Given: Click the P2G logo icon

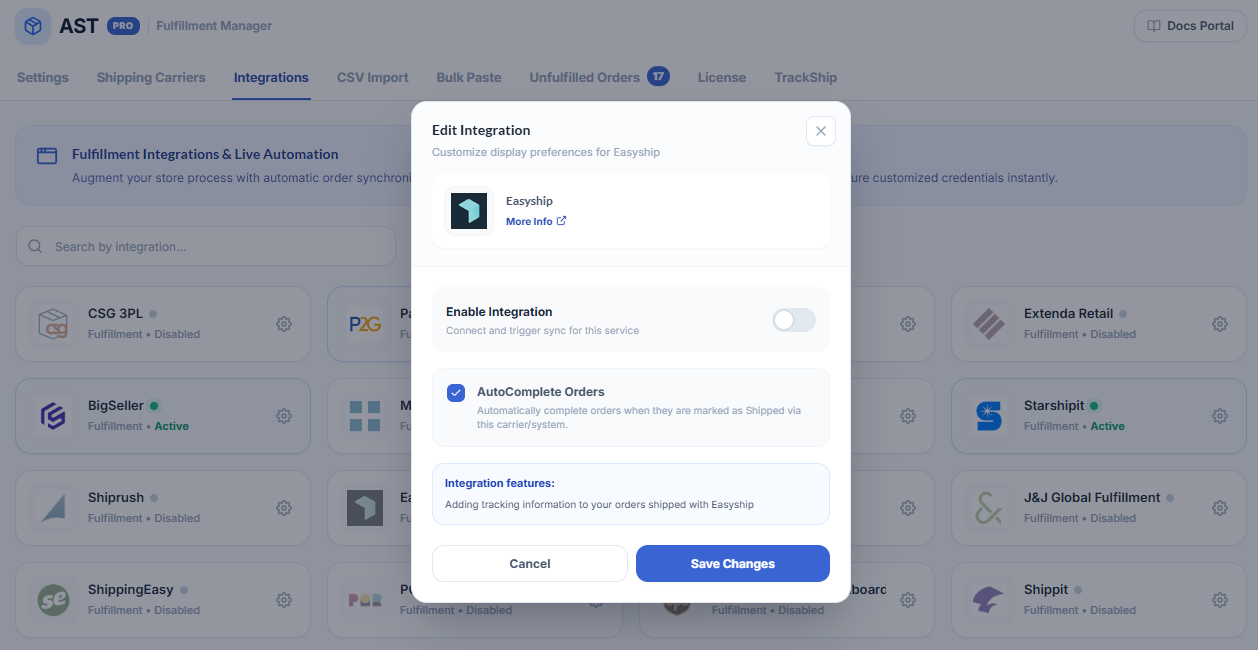Looking at the screenshot, I should [x=365, y=324].
